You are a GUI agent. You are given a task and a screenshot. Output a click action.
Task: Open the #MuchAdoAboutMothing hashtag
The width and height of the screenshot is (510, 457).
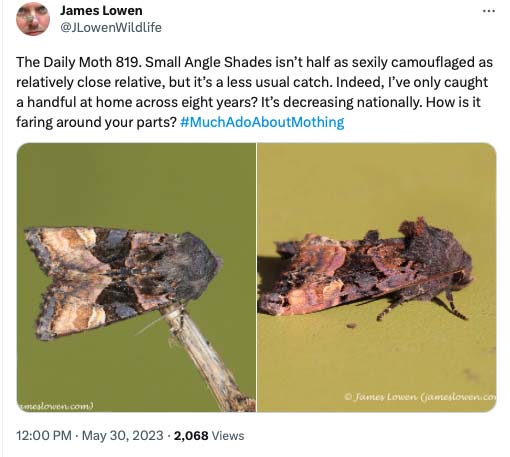click(262, 122)
